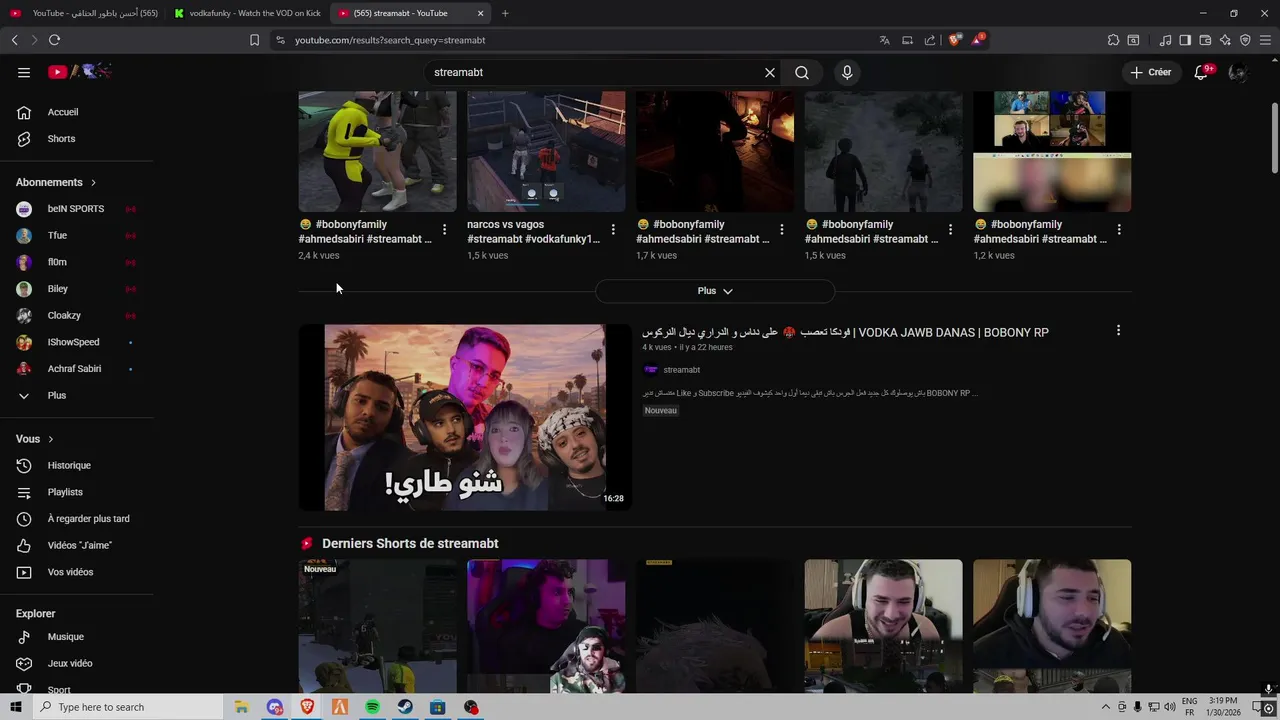Viewport: 1280px width, 720px height.
Task: Open the account avatar menu
Action: [1237, 72]
